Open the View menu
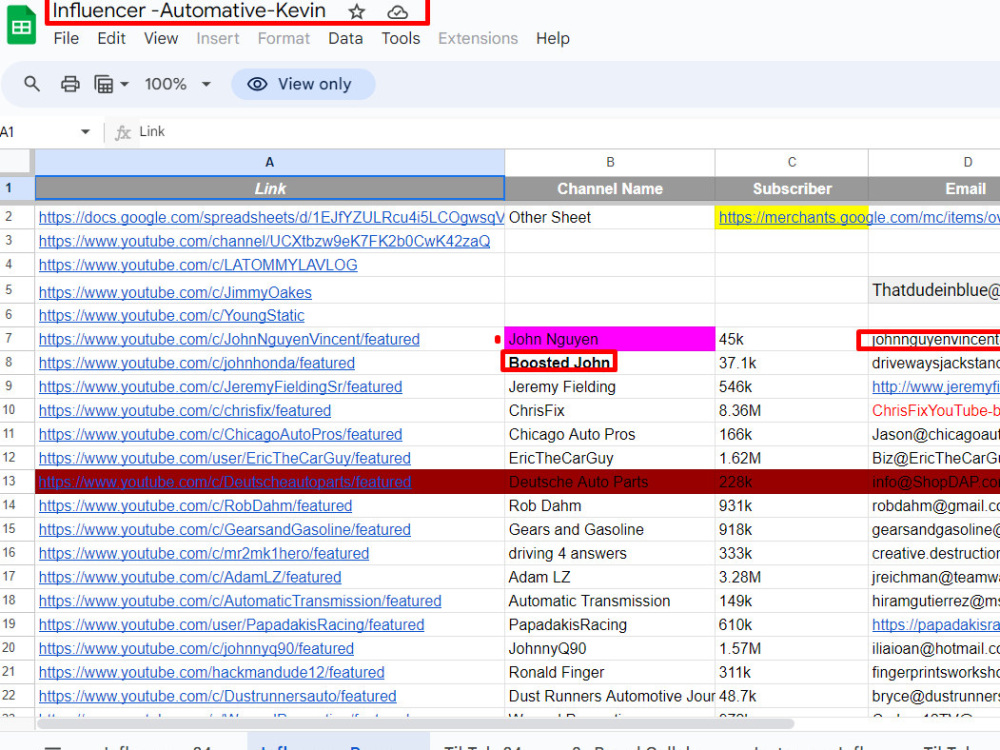1000x750 pixels. coord(161,38)
